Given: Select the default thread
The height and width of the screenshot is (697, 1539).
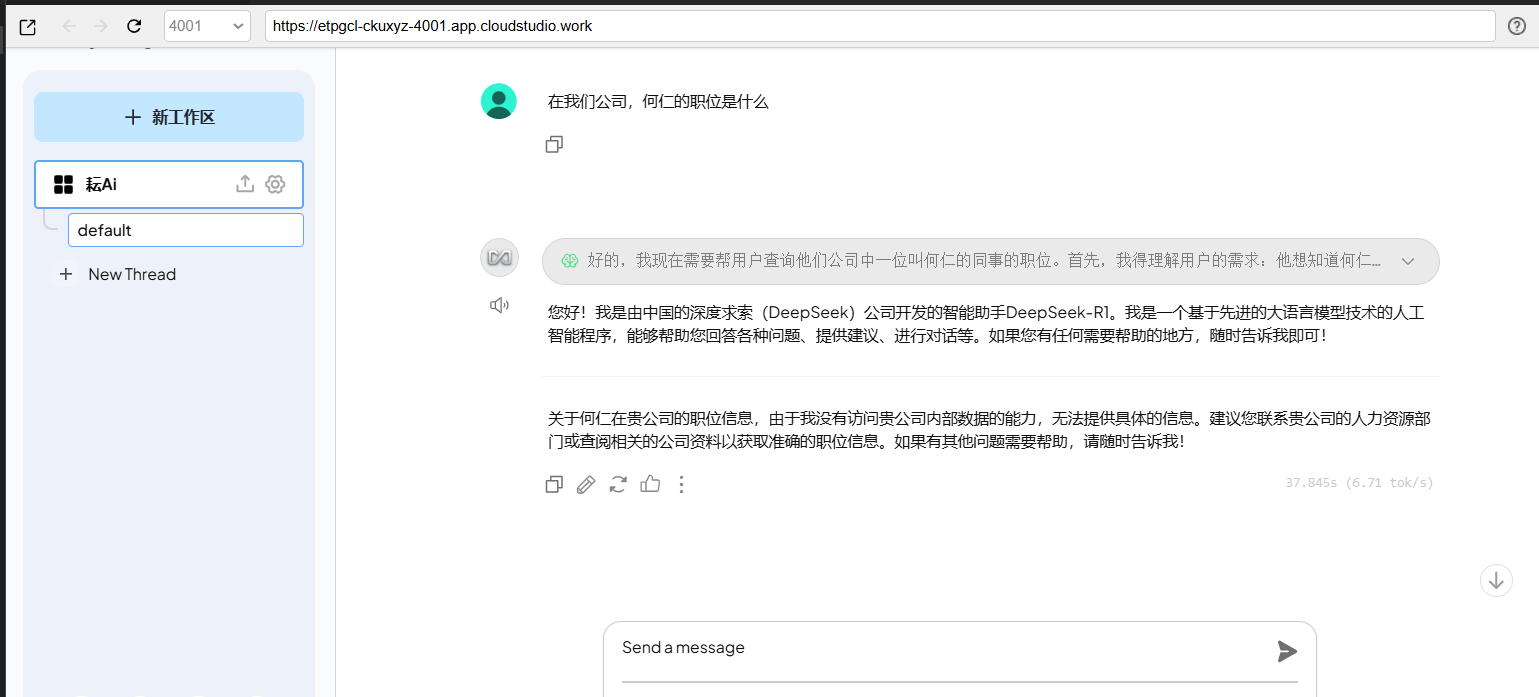Looking at the screenshot, I should click(x=185, y=230).
